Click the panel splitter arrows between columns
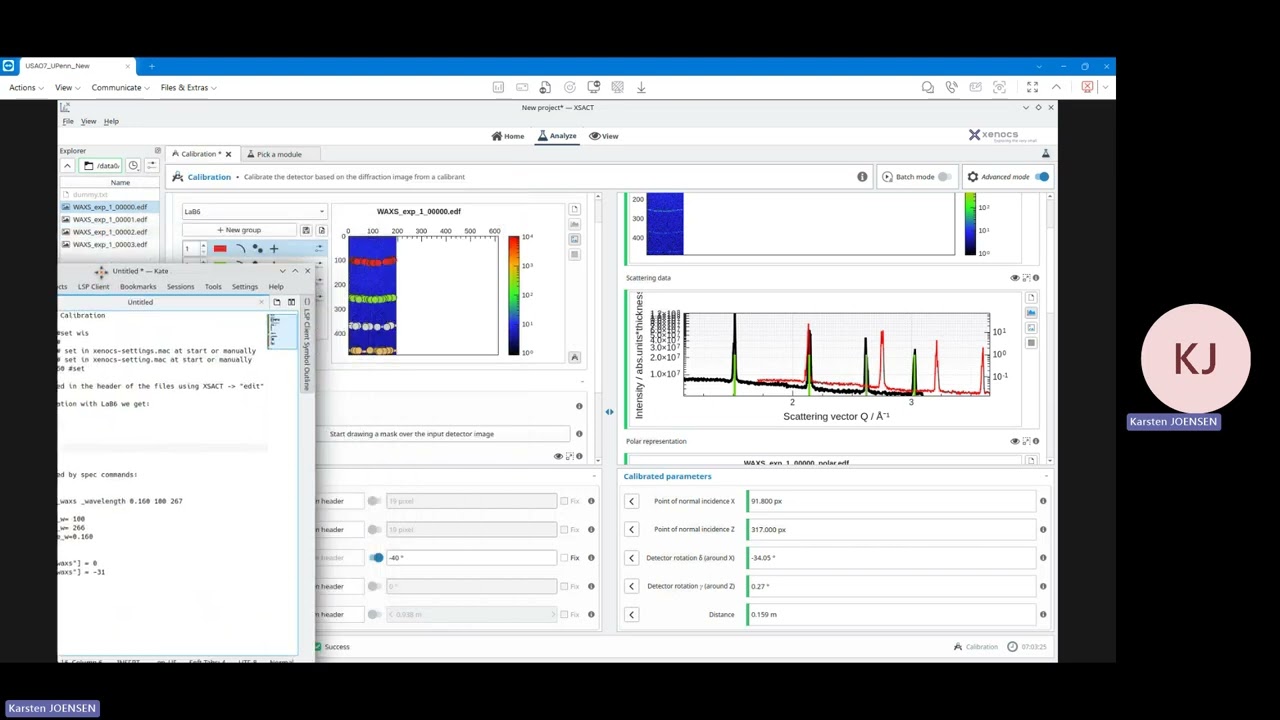This screenshot has height=720, width=1280. coord(609,412)
